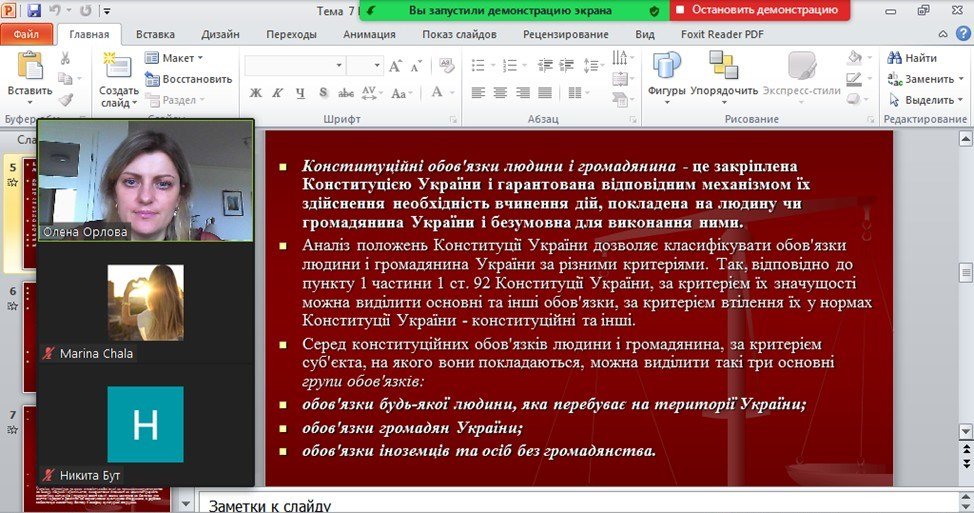Toggle strikethrough (abc)
This screenshot has width=974, height=513.
click(x=345, y=93)
